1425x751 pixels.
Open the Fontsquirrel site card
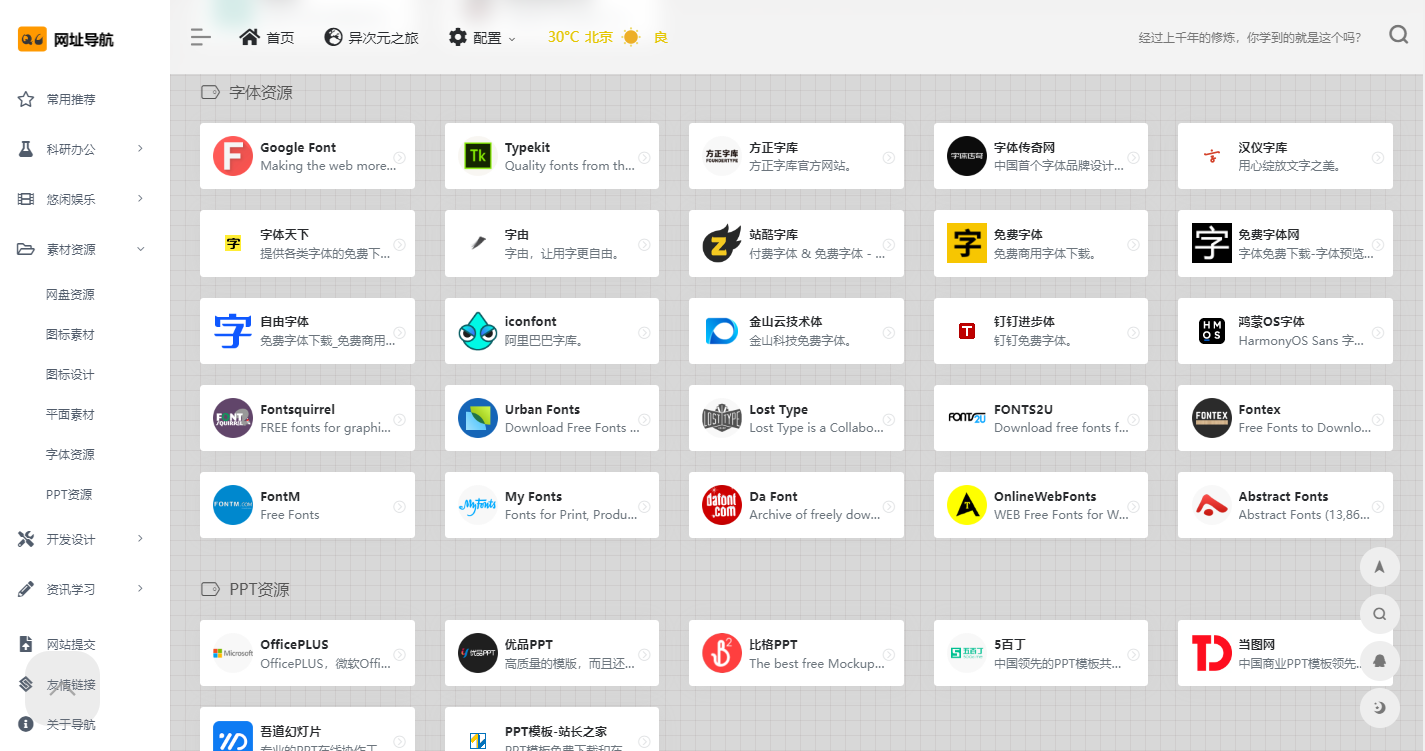[306, 418]
